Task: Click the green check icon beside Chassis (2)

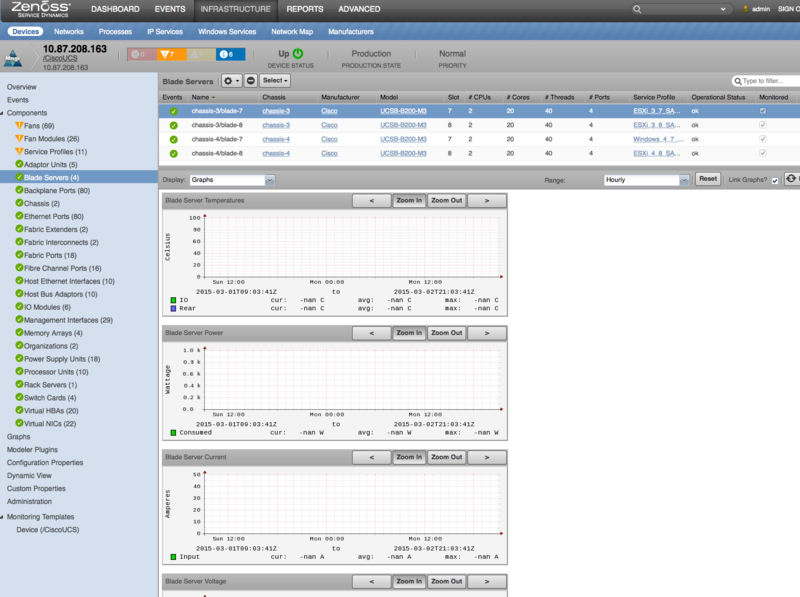Action: point(19,203)
